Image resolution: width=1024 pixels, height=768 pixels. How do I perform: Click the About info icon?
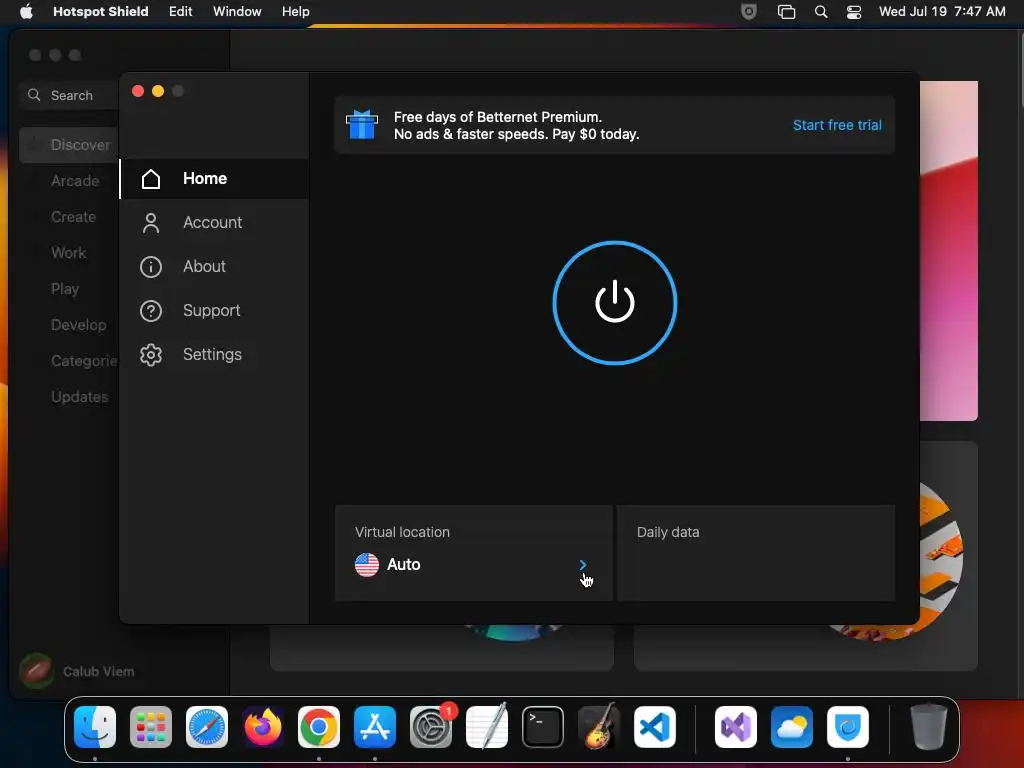tap(151, 266)
